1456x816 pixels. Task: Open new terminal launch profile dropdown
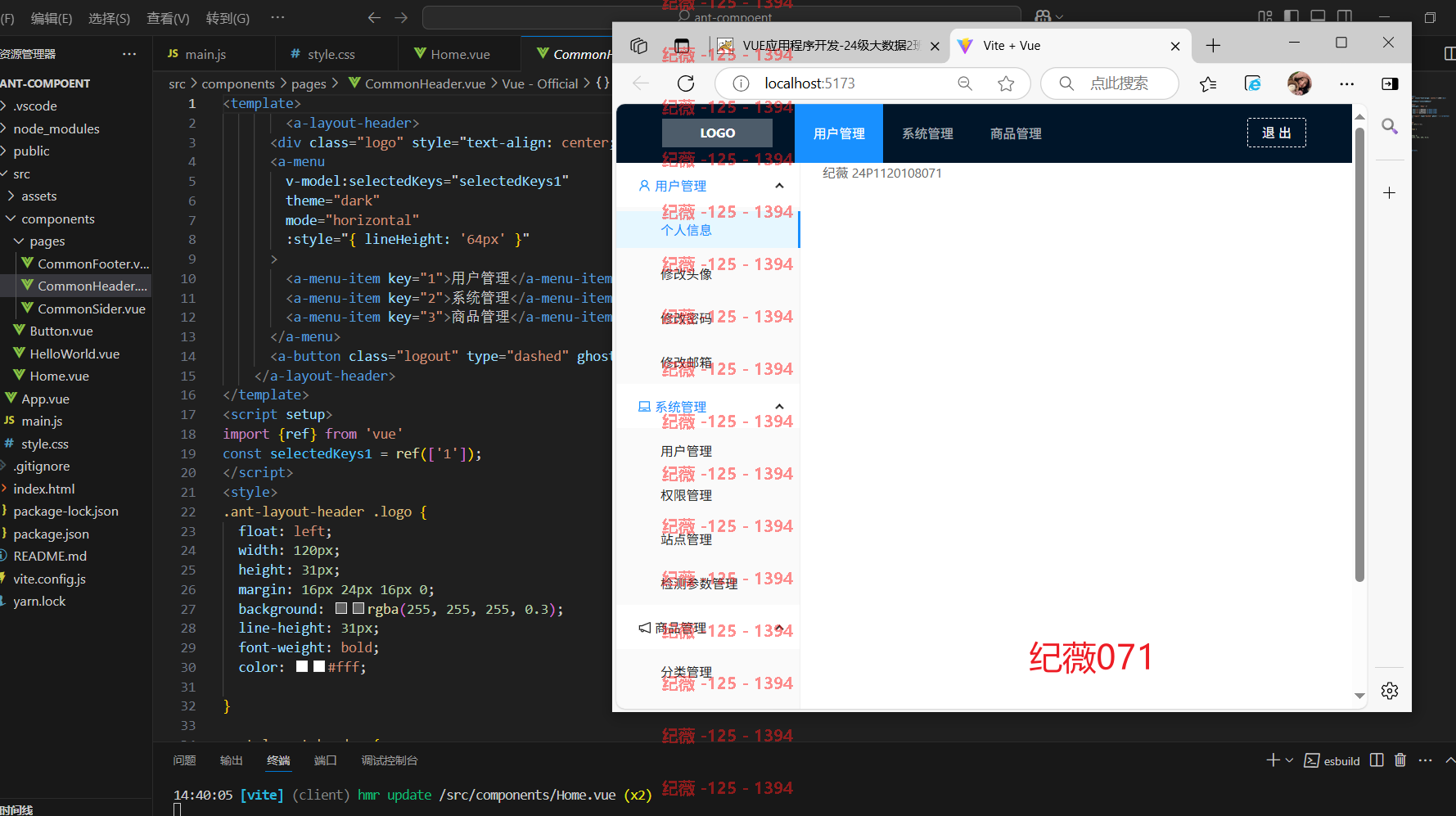coord(1289,760)
